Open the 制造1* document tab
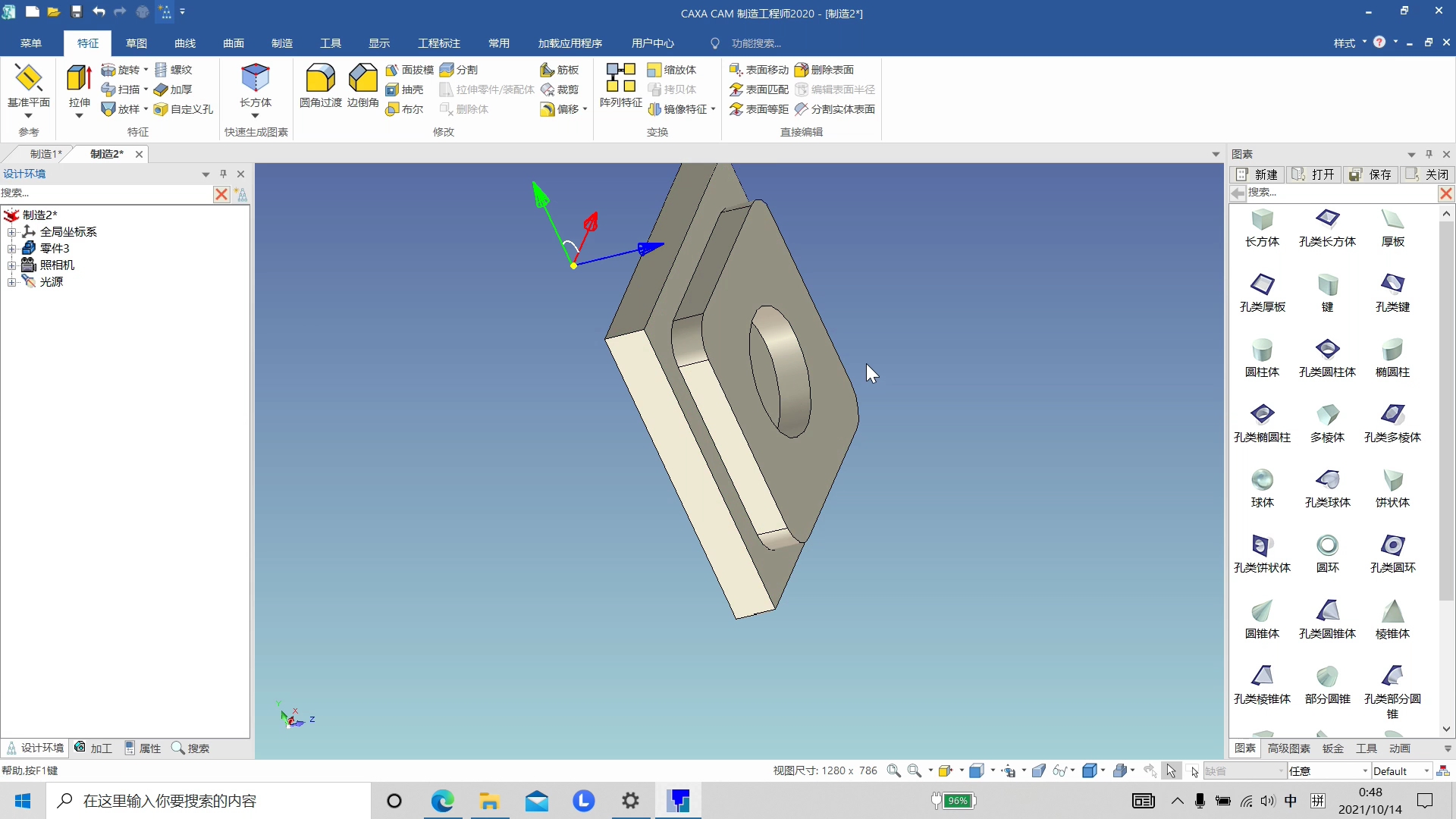1456x819 pixels. [x=45, y=154]
